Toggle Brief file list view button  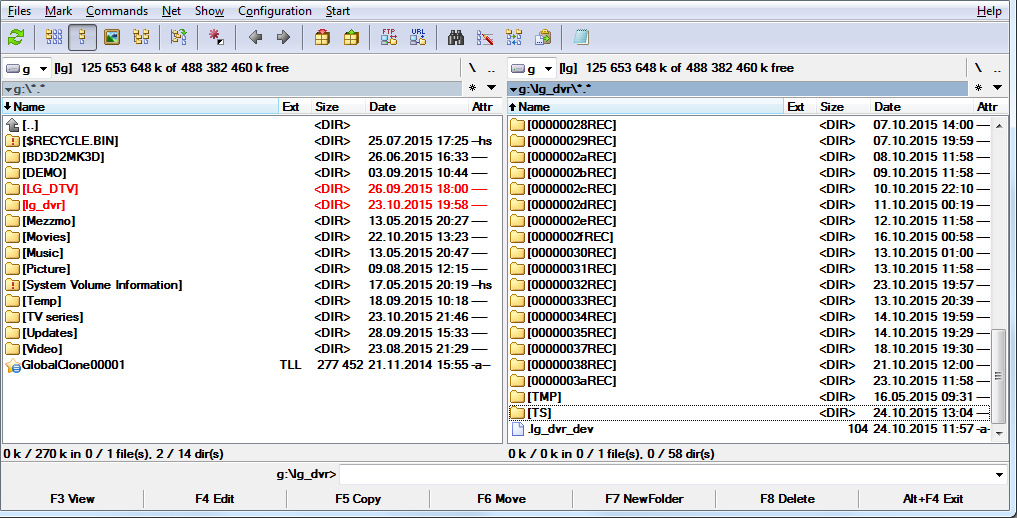click(x=55, y=38)
